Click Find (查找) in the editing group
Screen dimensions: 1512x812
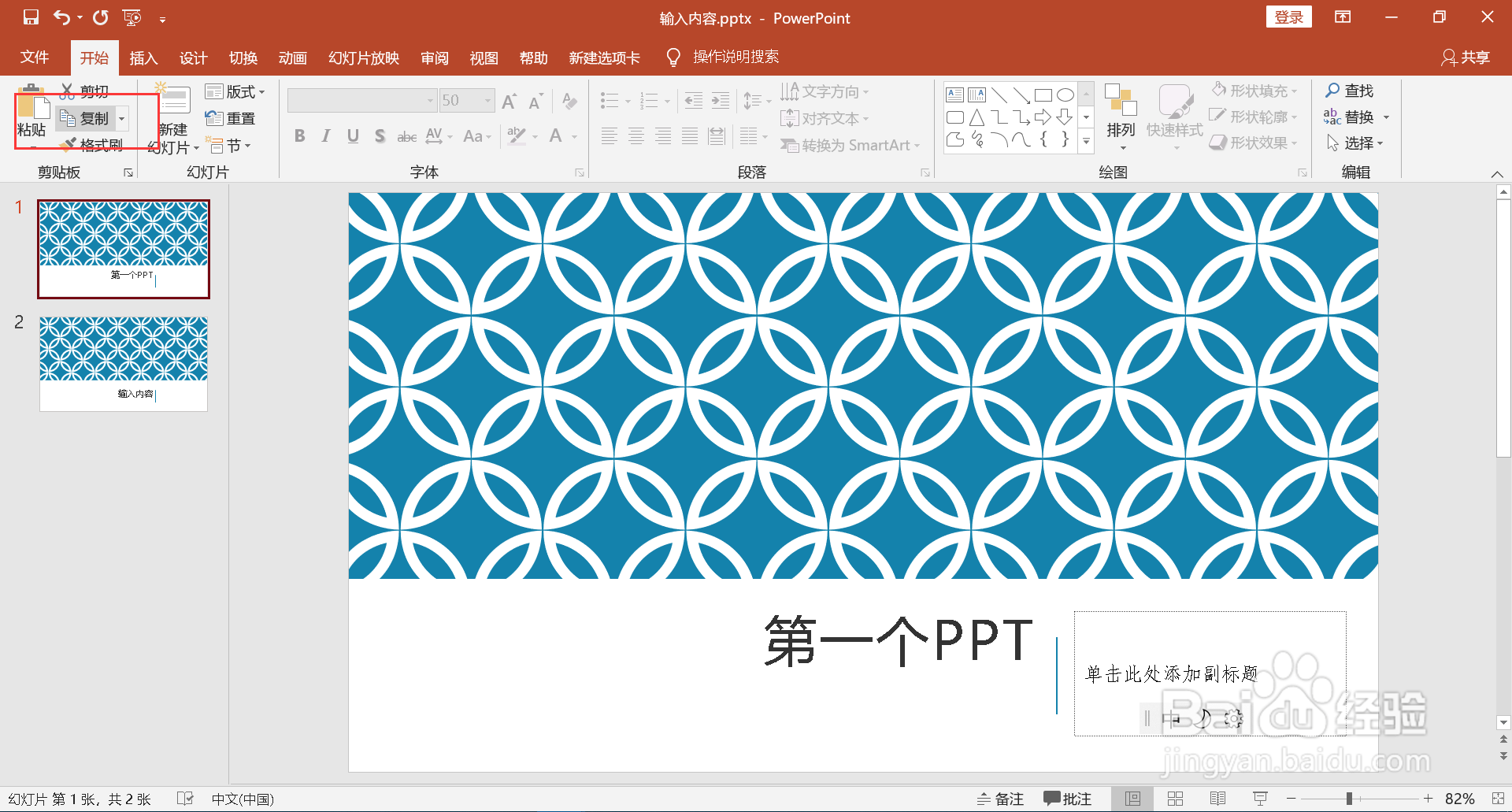pyautogui.click(x=1349, y=91)
